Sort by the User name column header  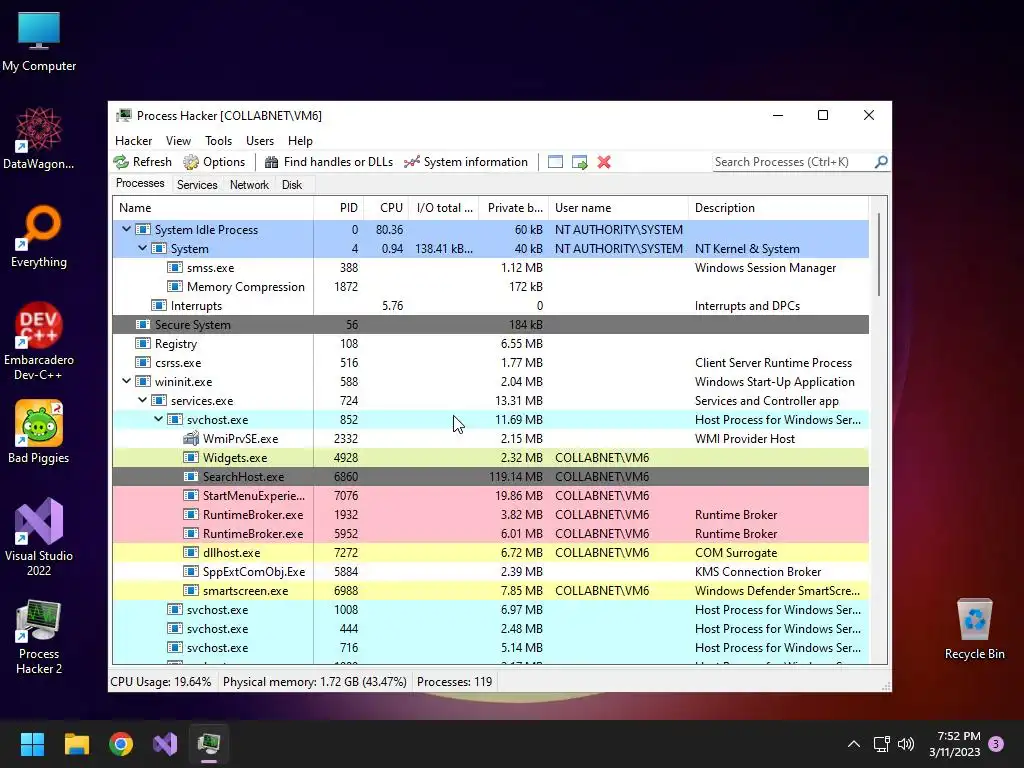tap(618, 208)
